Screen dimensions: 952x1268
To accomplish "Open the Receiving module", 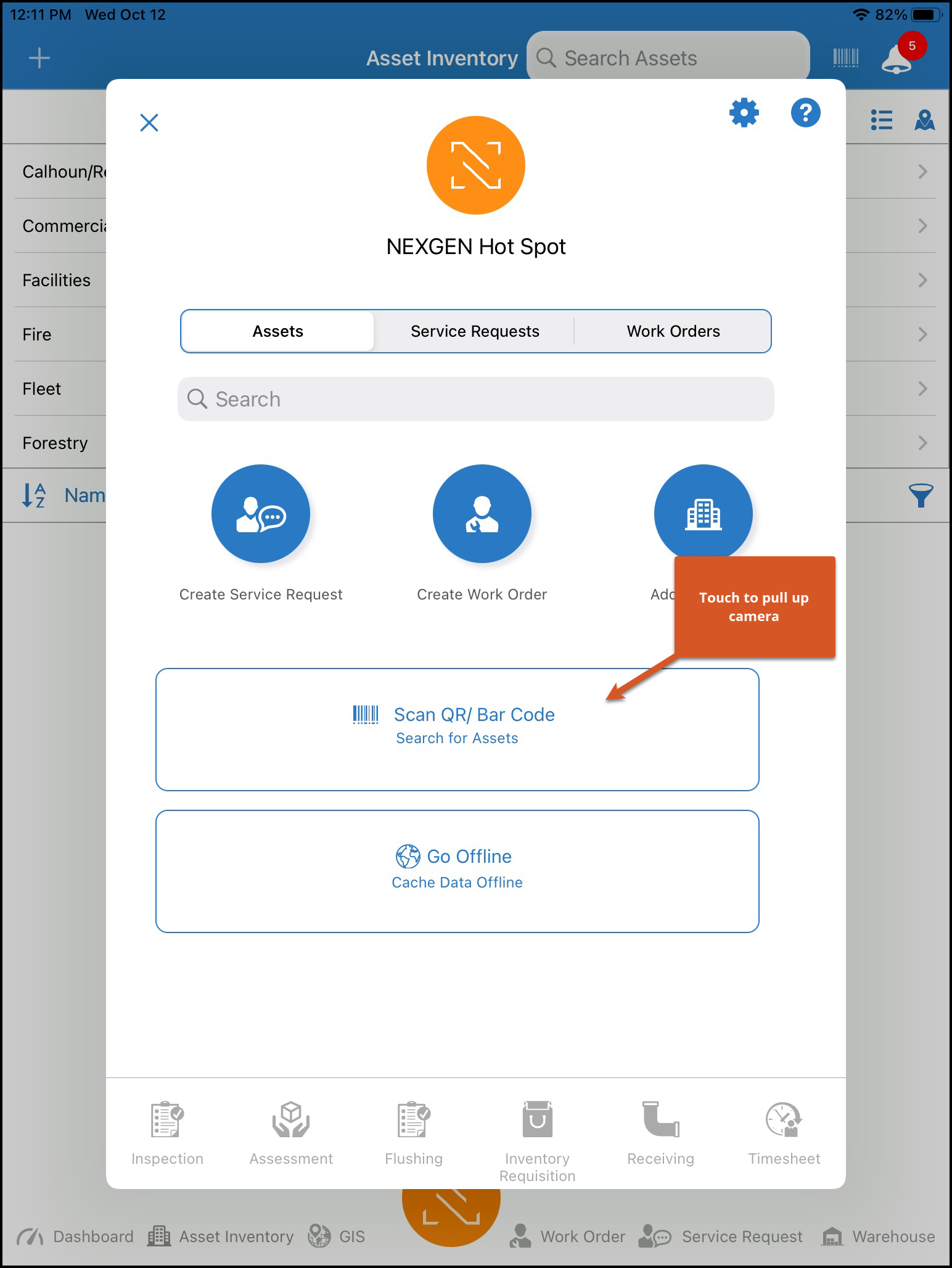I will 660,1134.
